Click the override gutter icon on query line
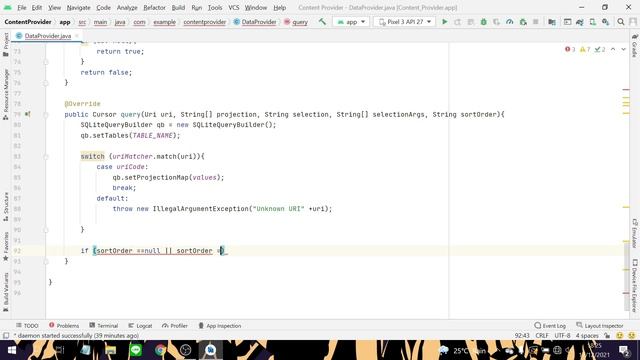 tap(27, 114)
